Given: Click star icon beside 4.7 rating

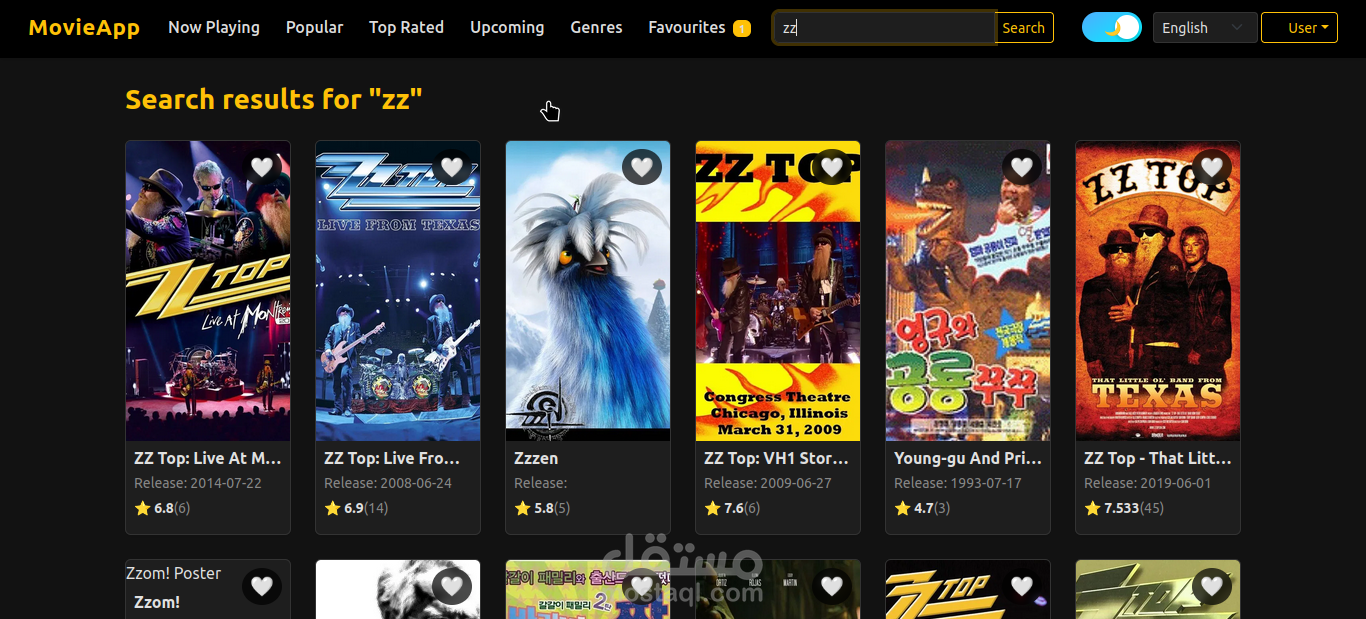Looking at the screenshot, I should coord(902,508).
